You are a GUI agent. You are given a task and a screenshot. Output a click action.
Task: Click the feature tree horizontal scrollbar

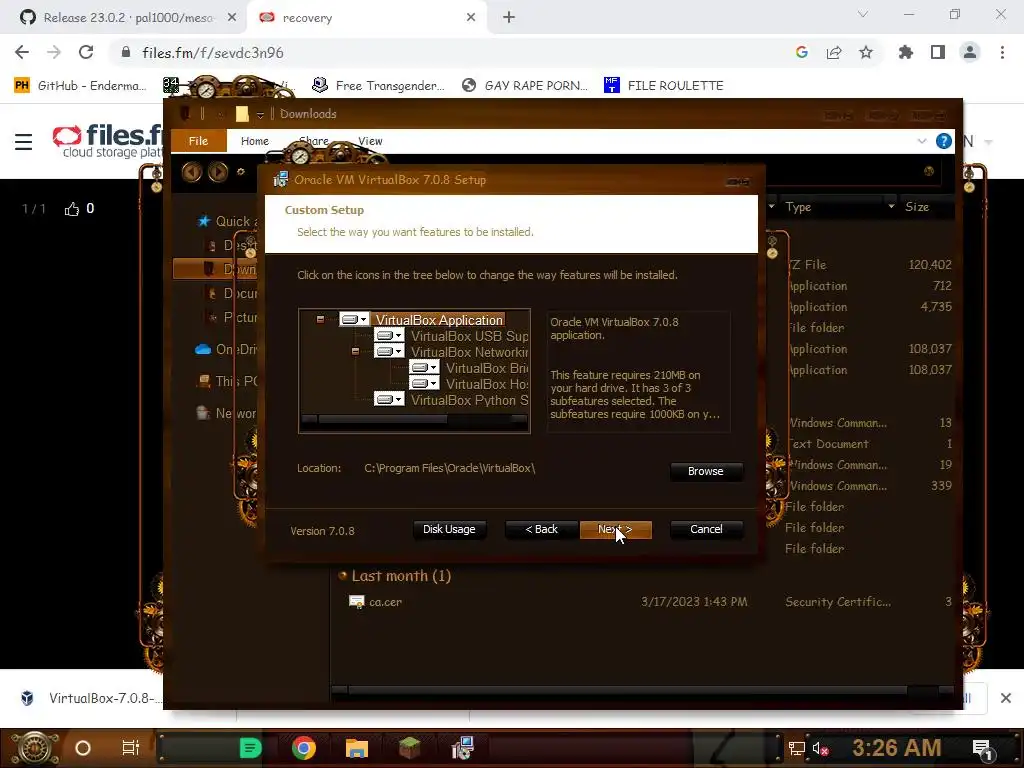click(414, 419)
